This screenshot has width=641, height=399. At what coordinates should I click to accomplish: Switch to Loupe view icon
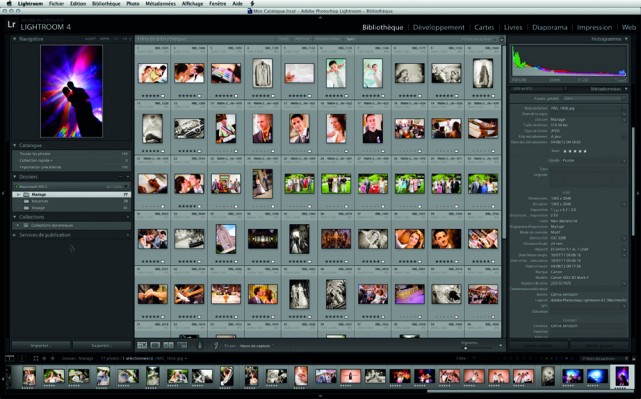pyautogui.click(x=155, y=345)
